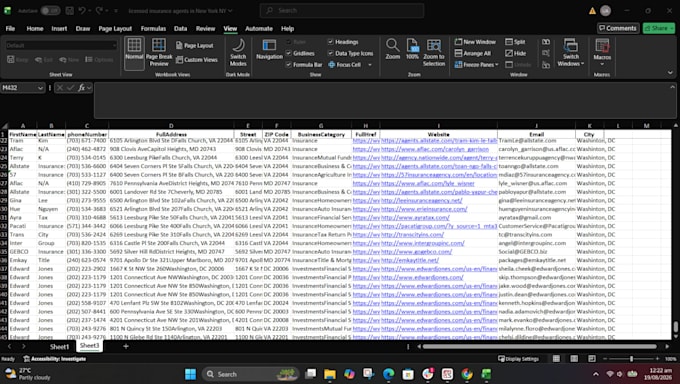This screenshot has width=680, height=384.
Task: Open Custom Views dialog
Action: 196,60
